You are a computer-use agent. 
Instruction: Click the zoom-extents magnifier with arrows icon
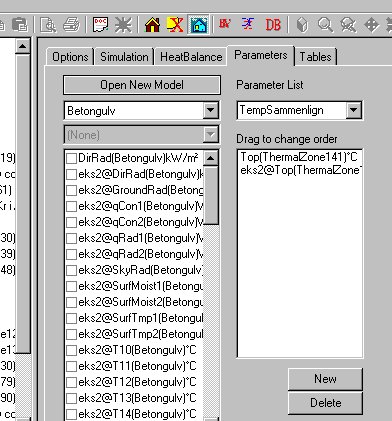pos(348,25)
